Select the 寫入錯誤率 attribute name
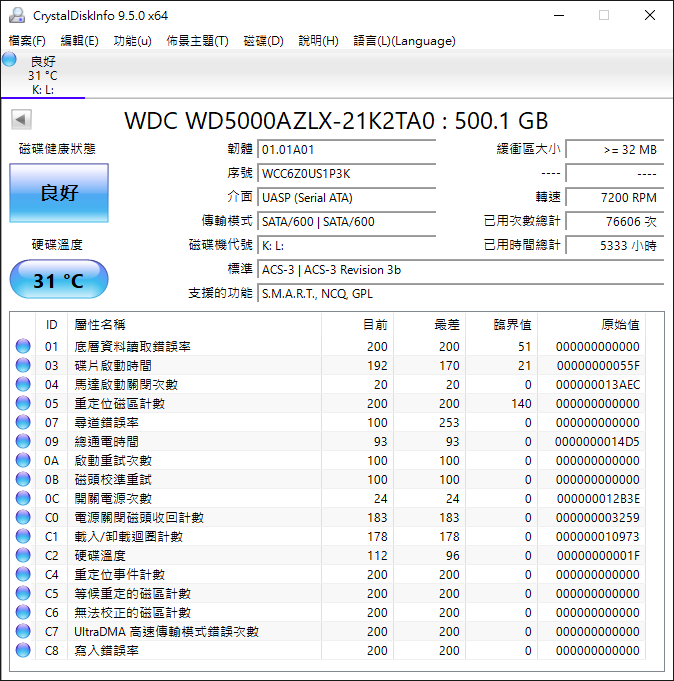This screenshot has height=681, width=674. click(x=106, y=651)
